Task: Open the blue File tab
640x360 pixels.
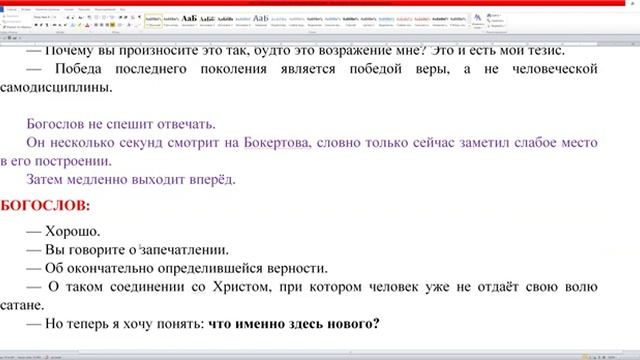Action: [x=2, y=9]
